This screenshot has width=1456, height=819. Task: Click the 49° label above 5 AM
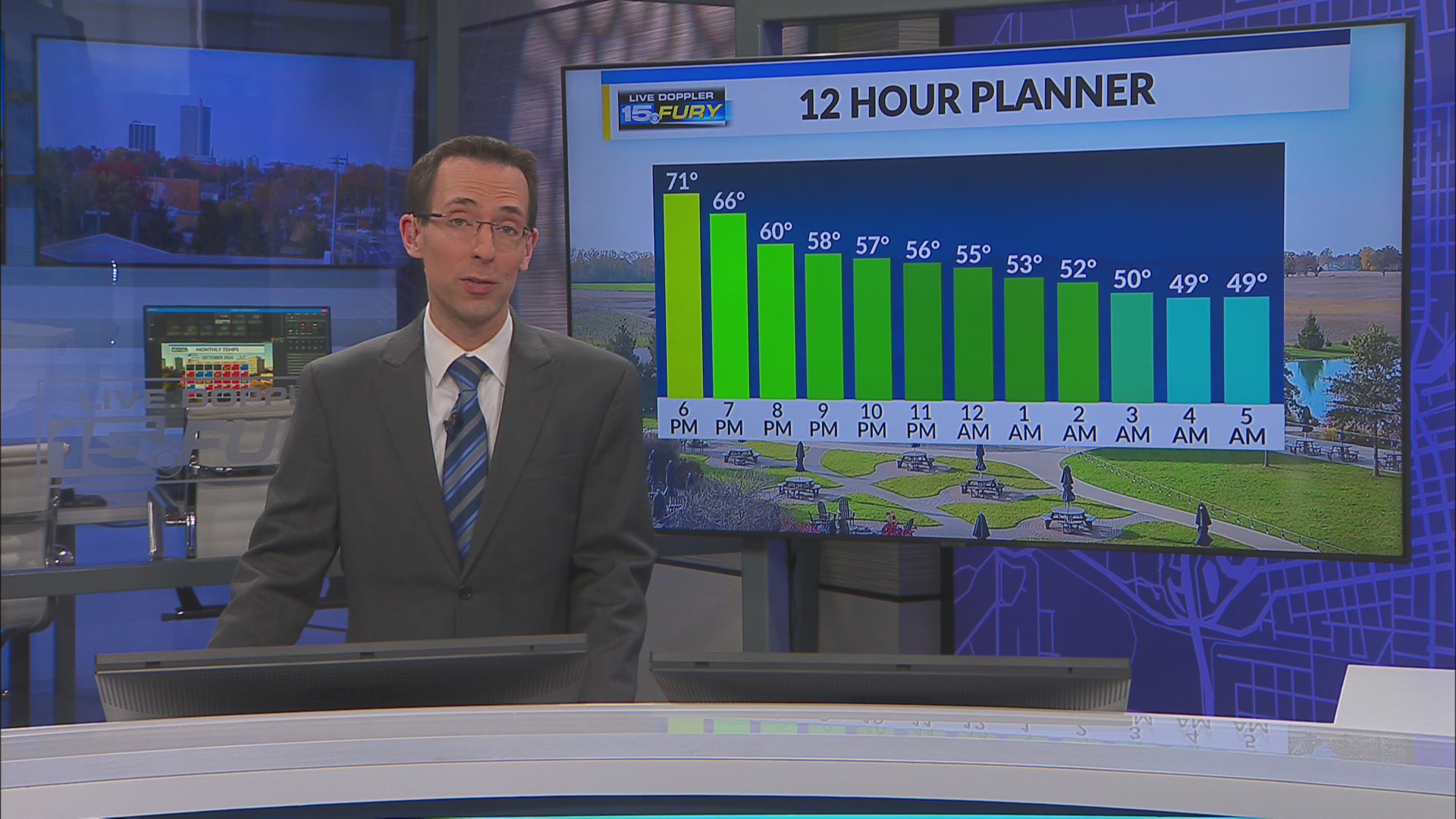[1247, 283]
